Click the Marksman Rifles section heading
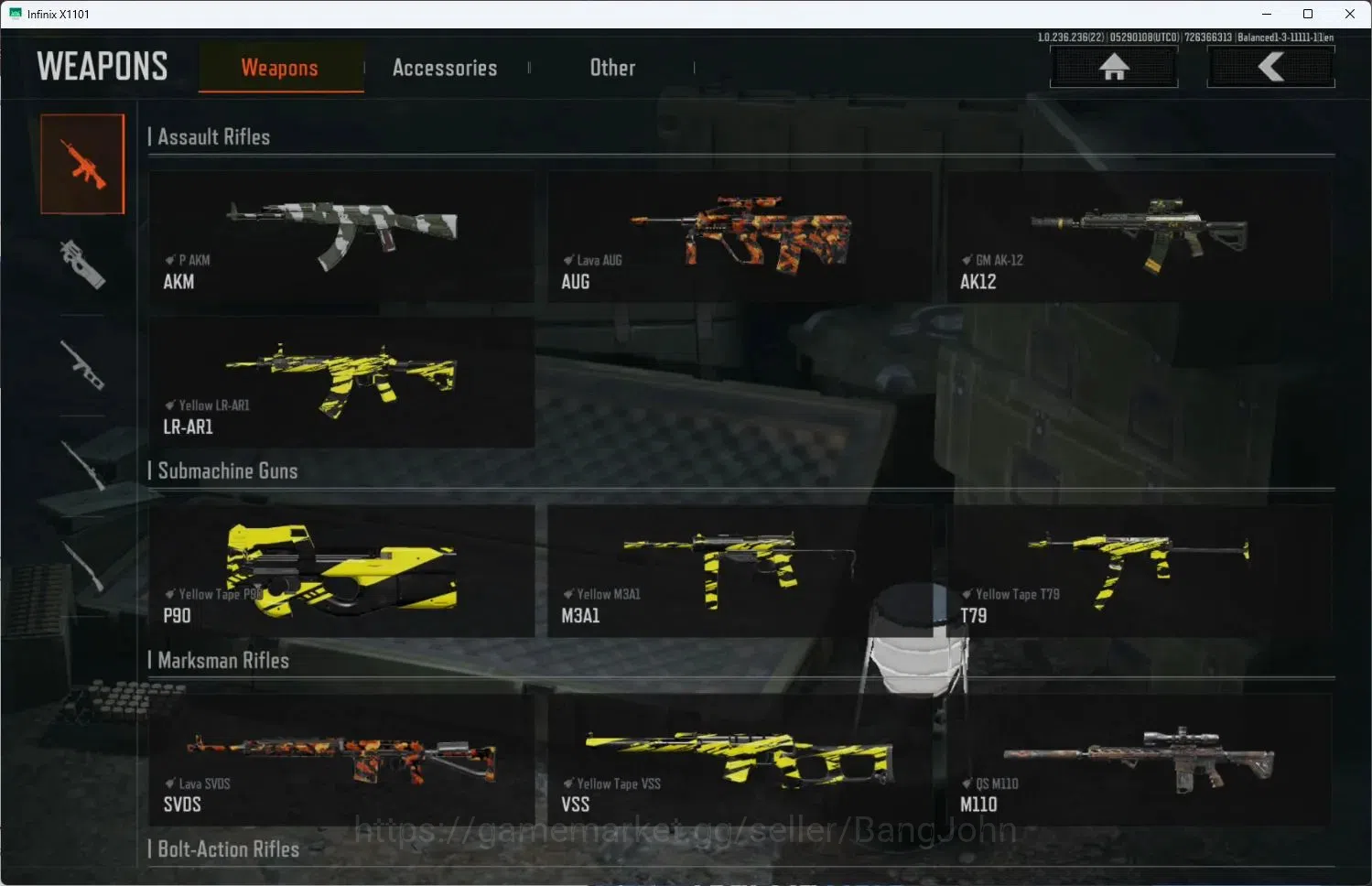The image size is (1372, 886). point(222,661)
